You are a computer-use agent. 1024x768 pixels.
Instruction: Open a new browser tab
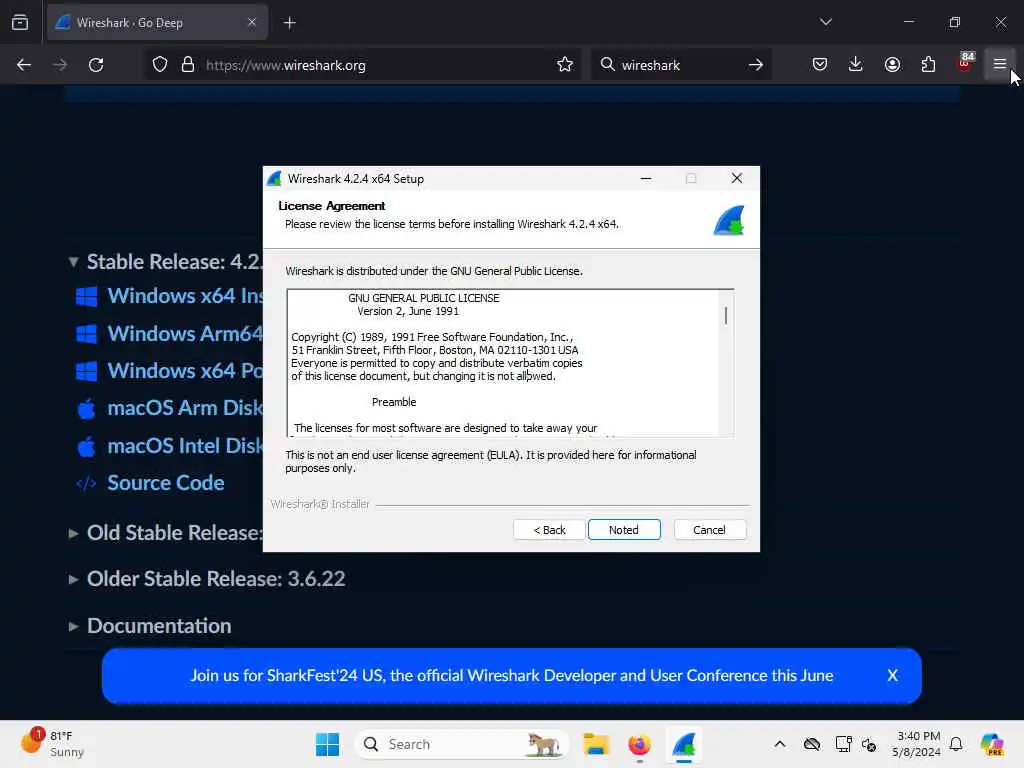coord(289,23)
